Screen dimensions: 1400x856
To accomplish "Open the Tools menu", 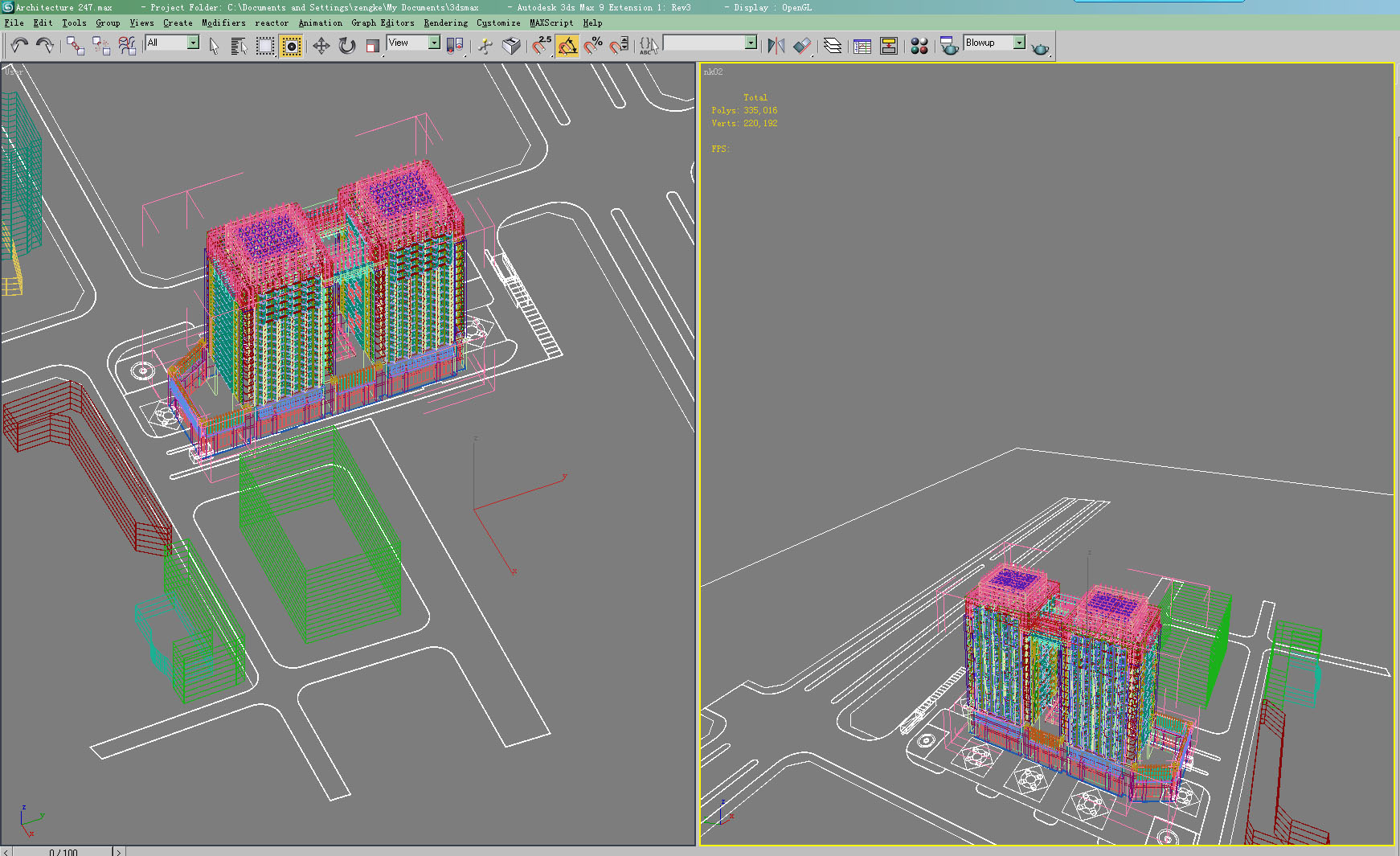I will coord(74,23).
